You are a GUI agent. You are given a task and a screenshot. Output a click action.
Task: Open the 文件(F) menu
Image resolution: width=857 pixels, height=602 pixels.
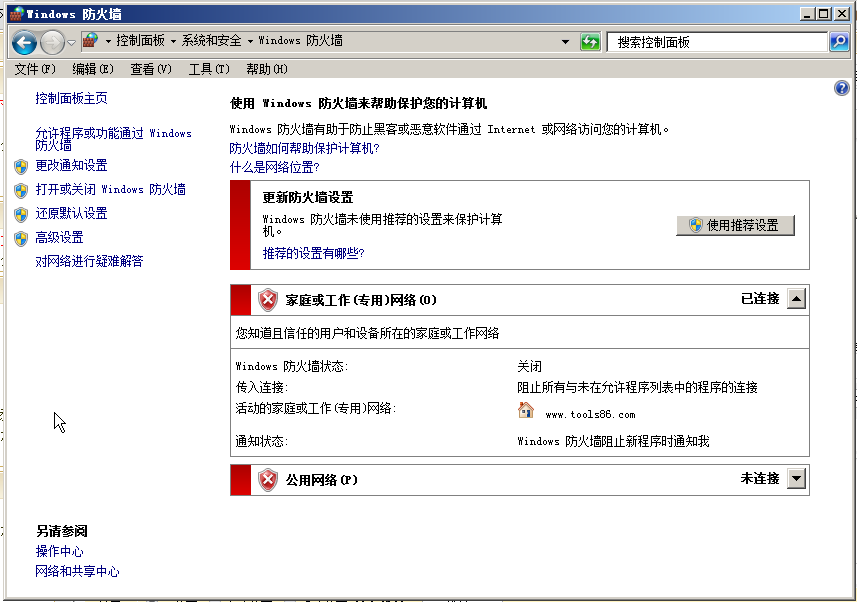(35, 69)
